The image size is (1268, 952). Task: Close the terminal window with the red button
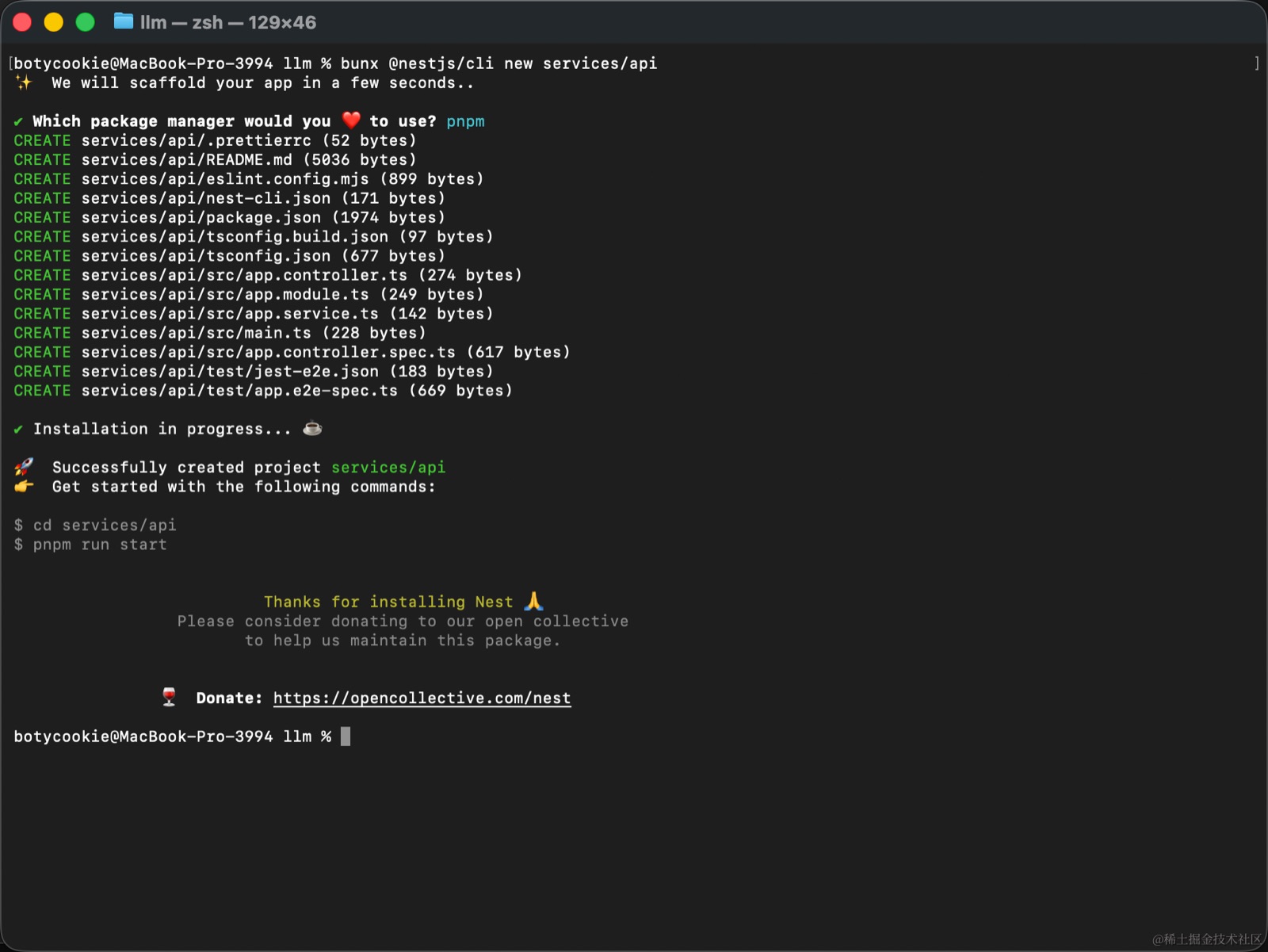click(x=22, y=22)
